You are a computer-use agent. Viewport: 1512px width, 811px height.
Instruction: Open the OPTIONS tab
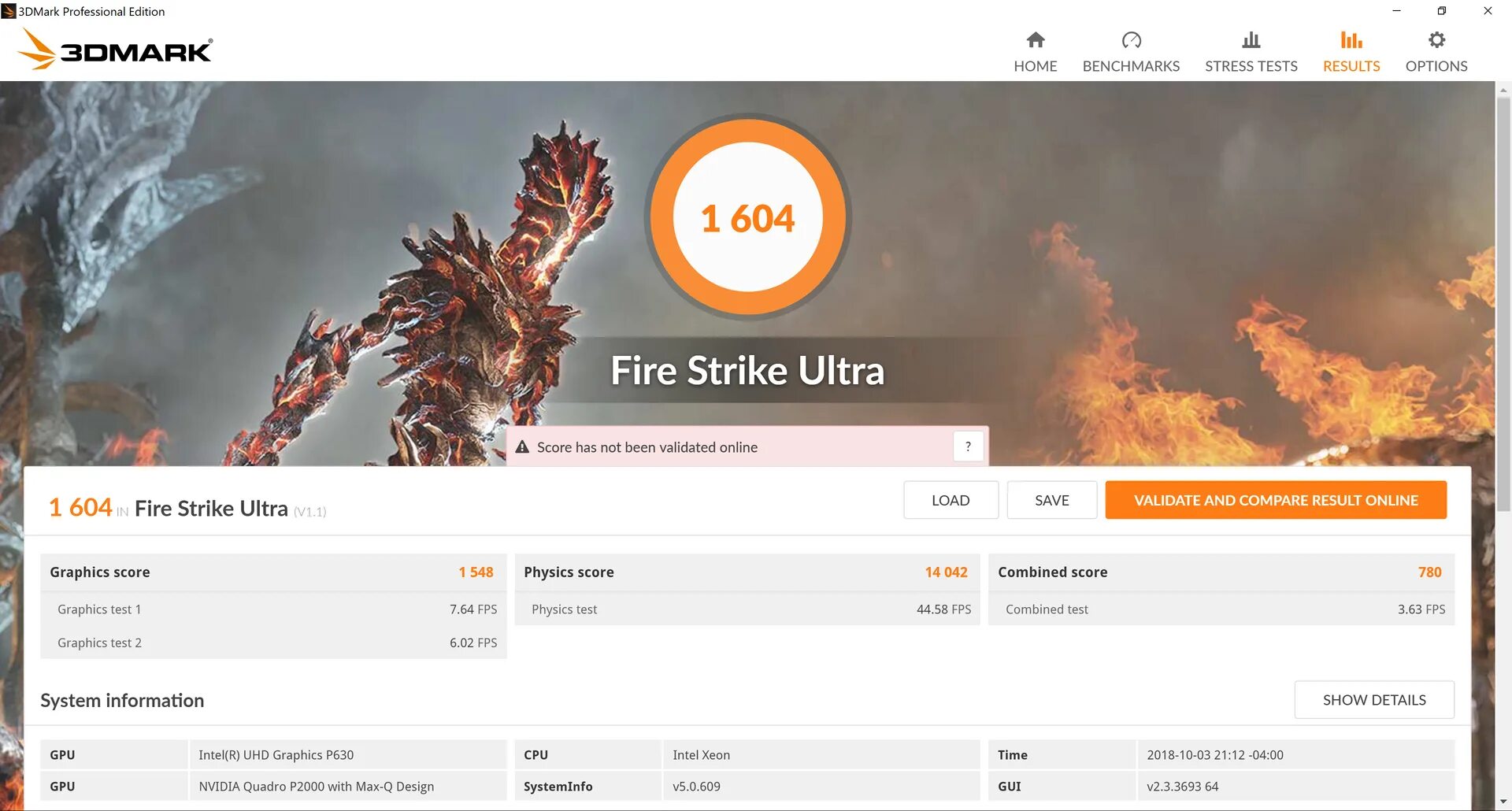click(1436, 51)
